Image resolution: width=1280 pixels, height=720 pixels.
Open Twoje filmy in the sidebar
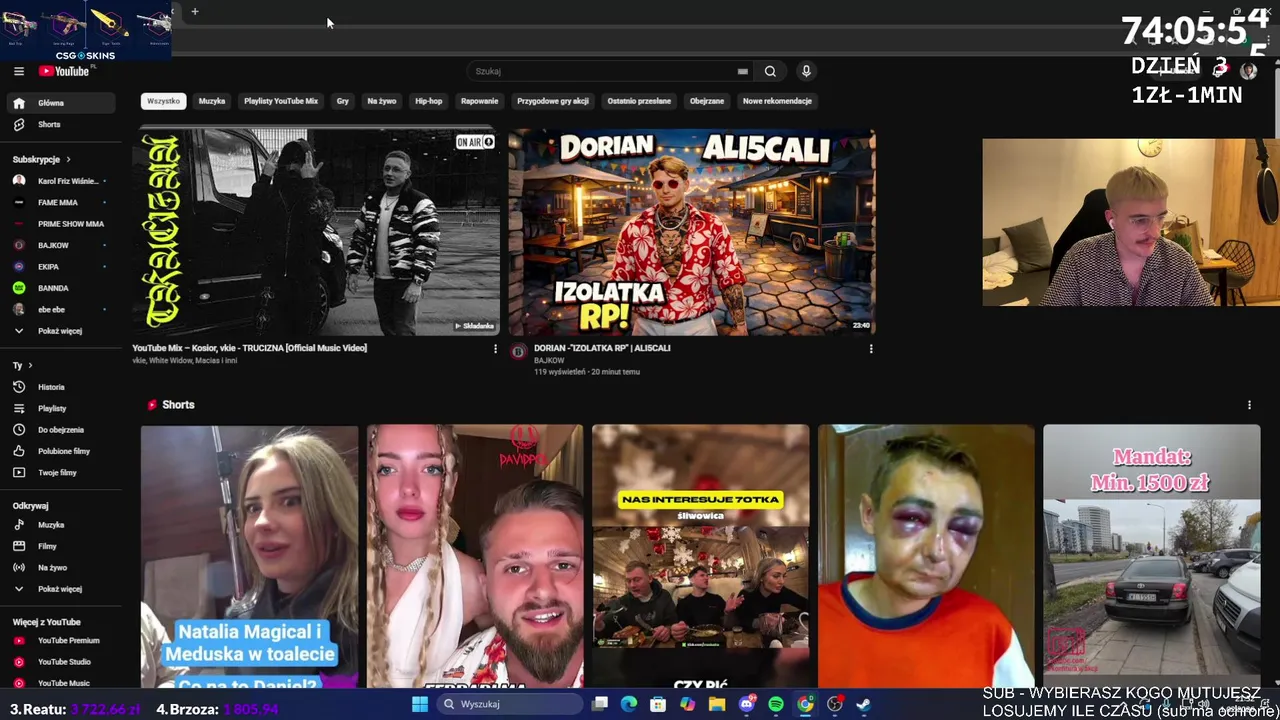pos(62,472)
